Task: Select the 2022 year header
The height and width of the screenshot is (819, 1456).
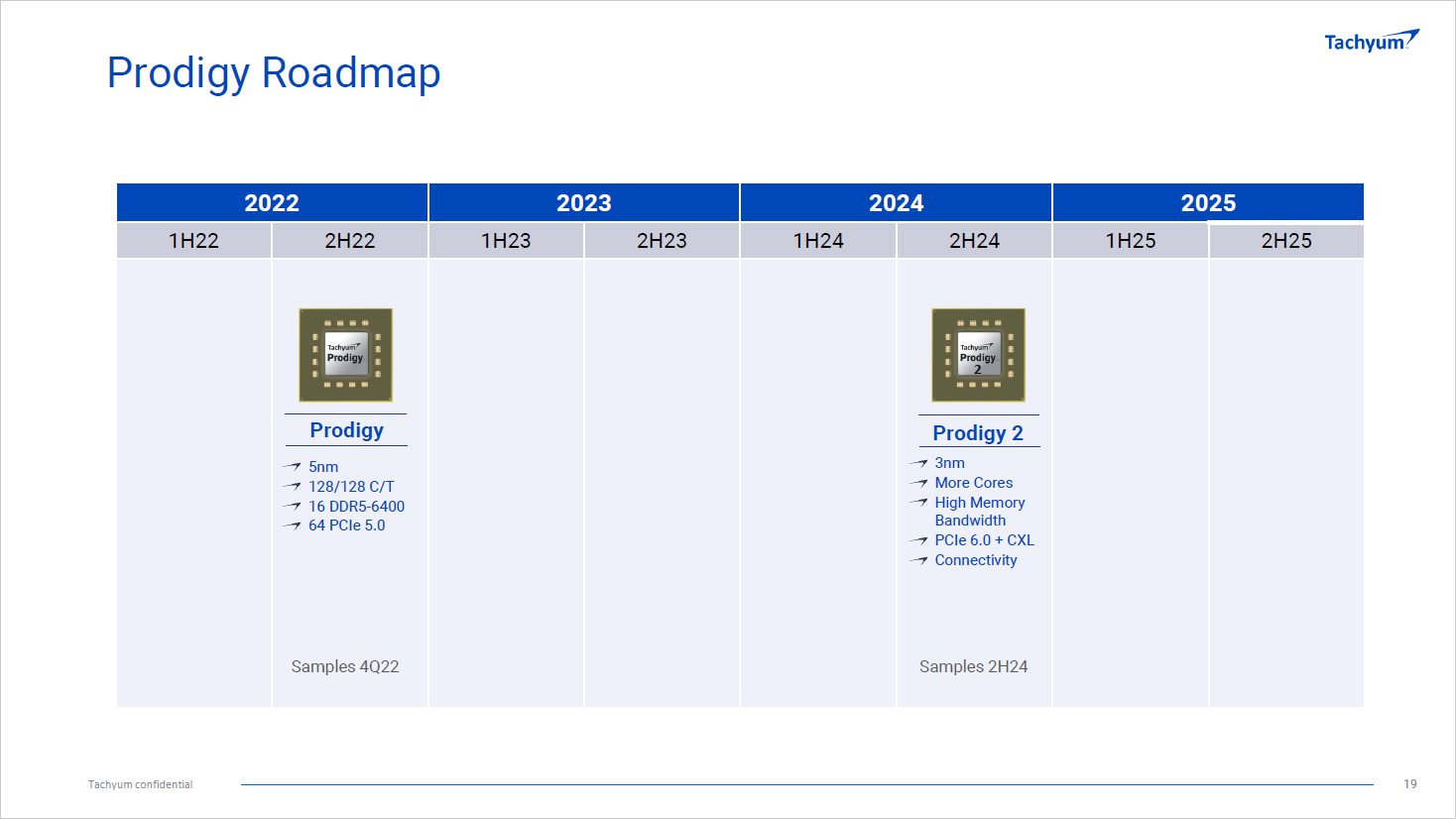Action: tap(272, 203)
